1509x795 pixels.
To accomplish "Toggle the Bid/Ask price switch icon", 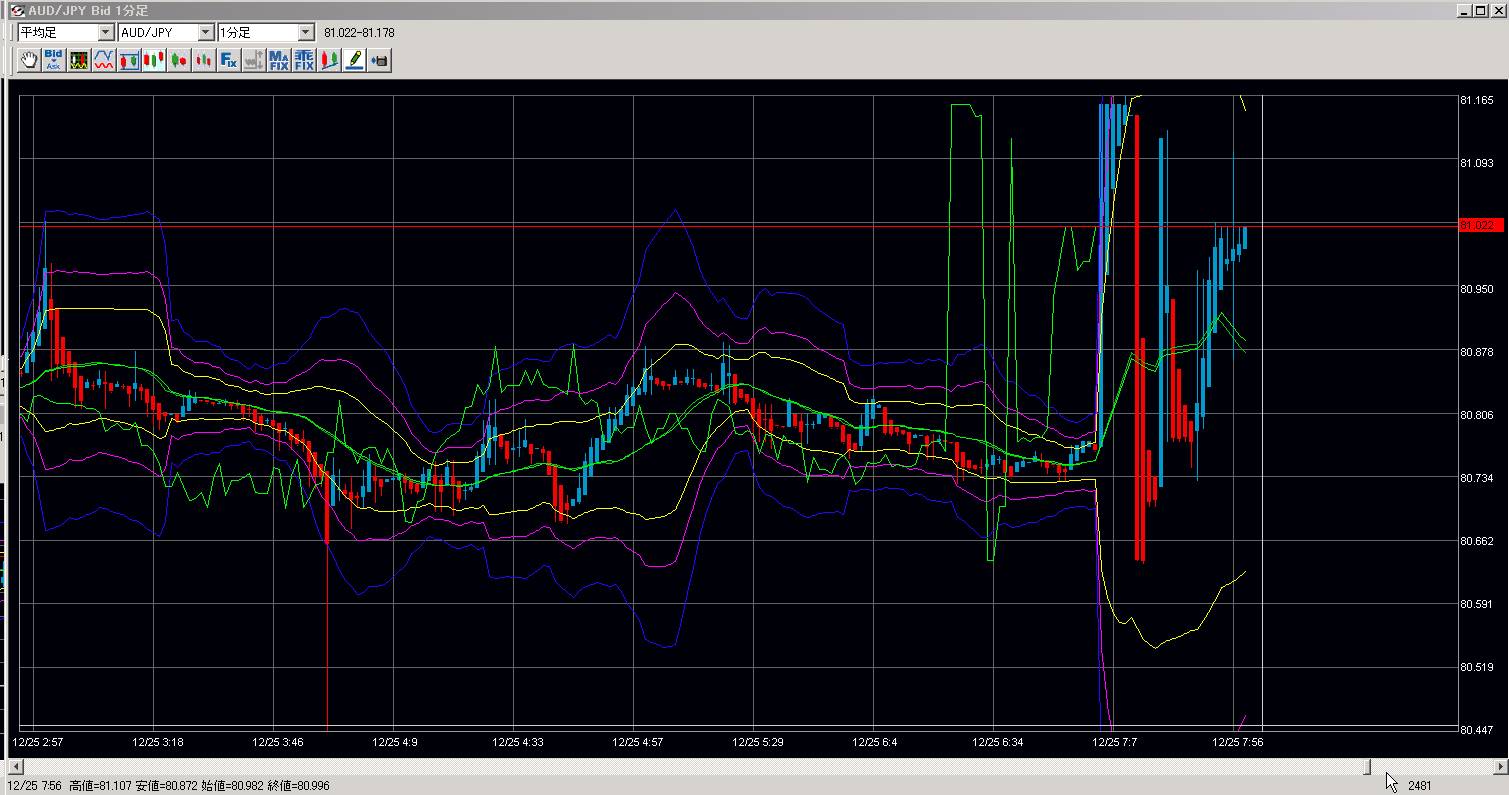I will [x=54, y=60].
